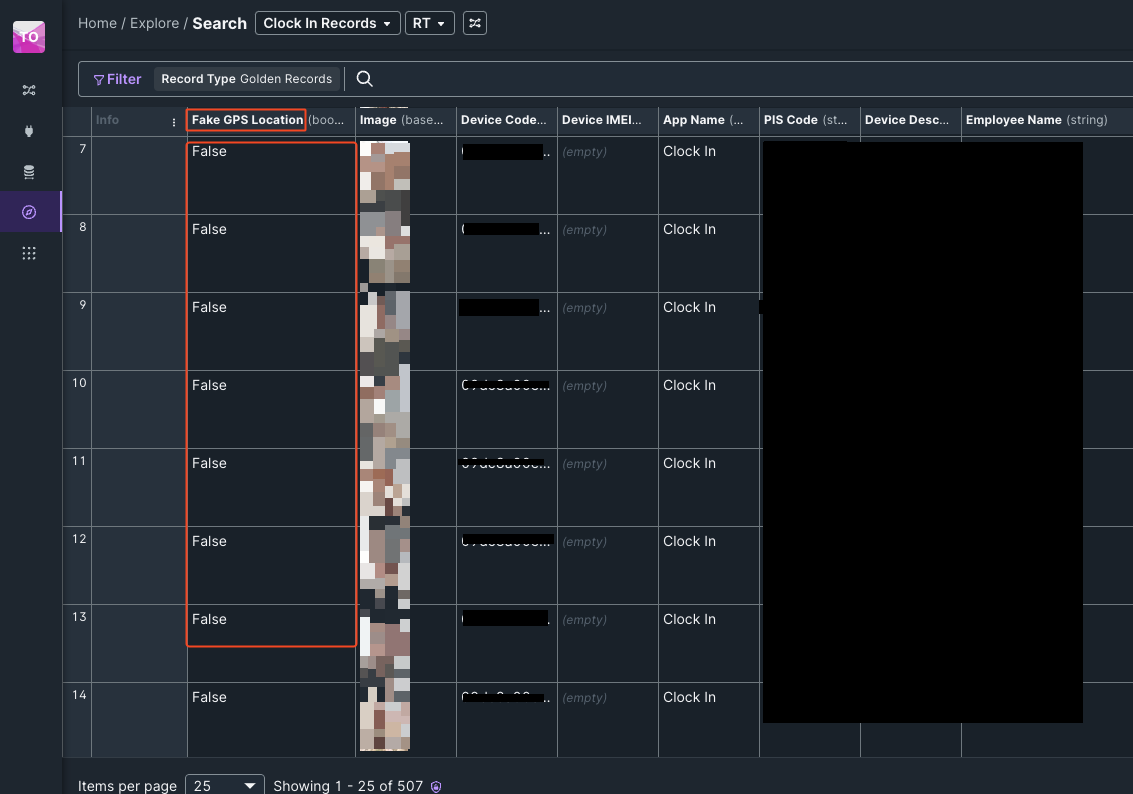Click the search magnifier icon

365,79
